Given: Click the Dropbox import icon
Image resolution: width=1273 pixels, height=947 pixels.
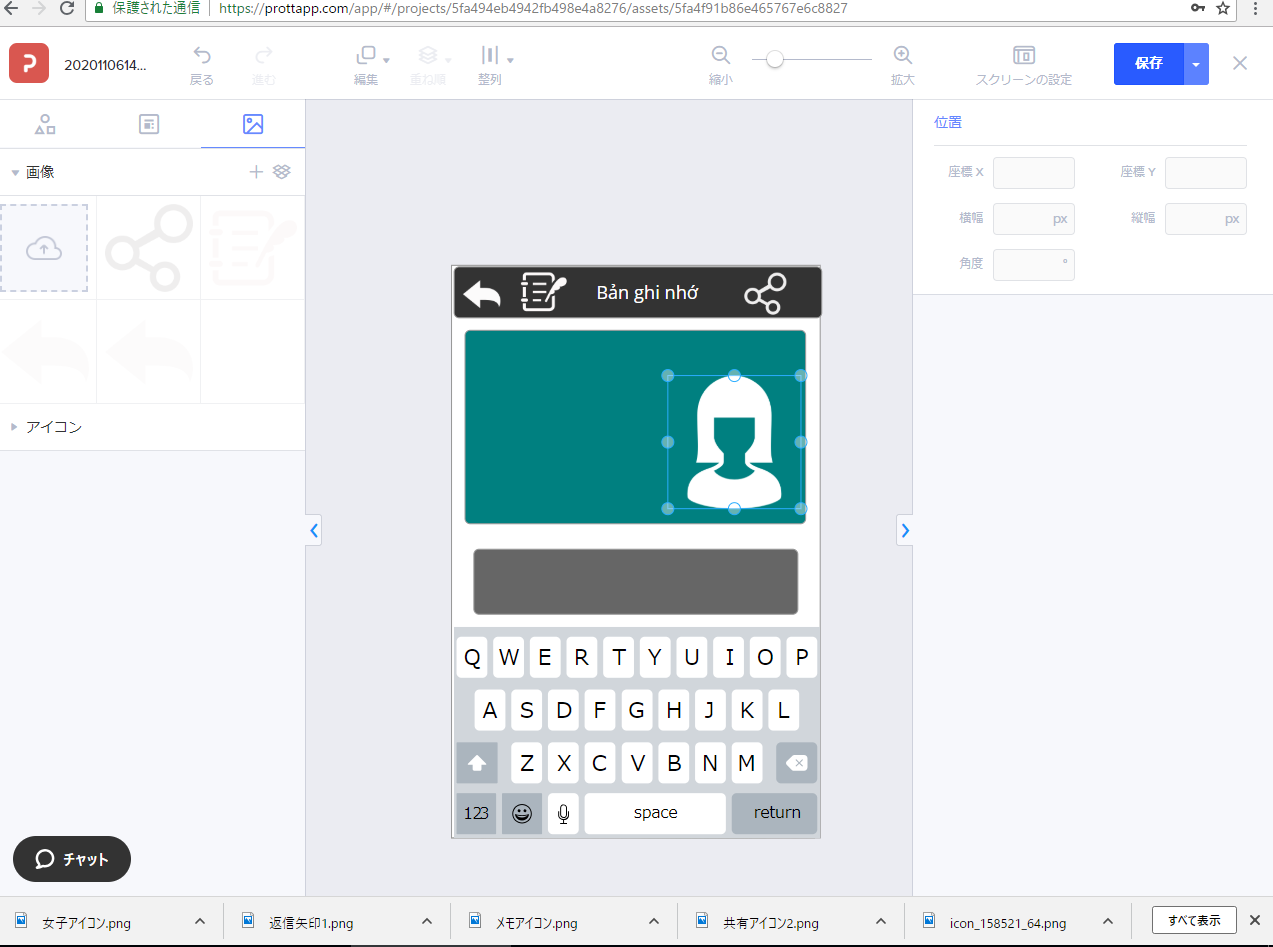Looking at the screenshot, I should tap(282, 172).
